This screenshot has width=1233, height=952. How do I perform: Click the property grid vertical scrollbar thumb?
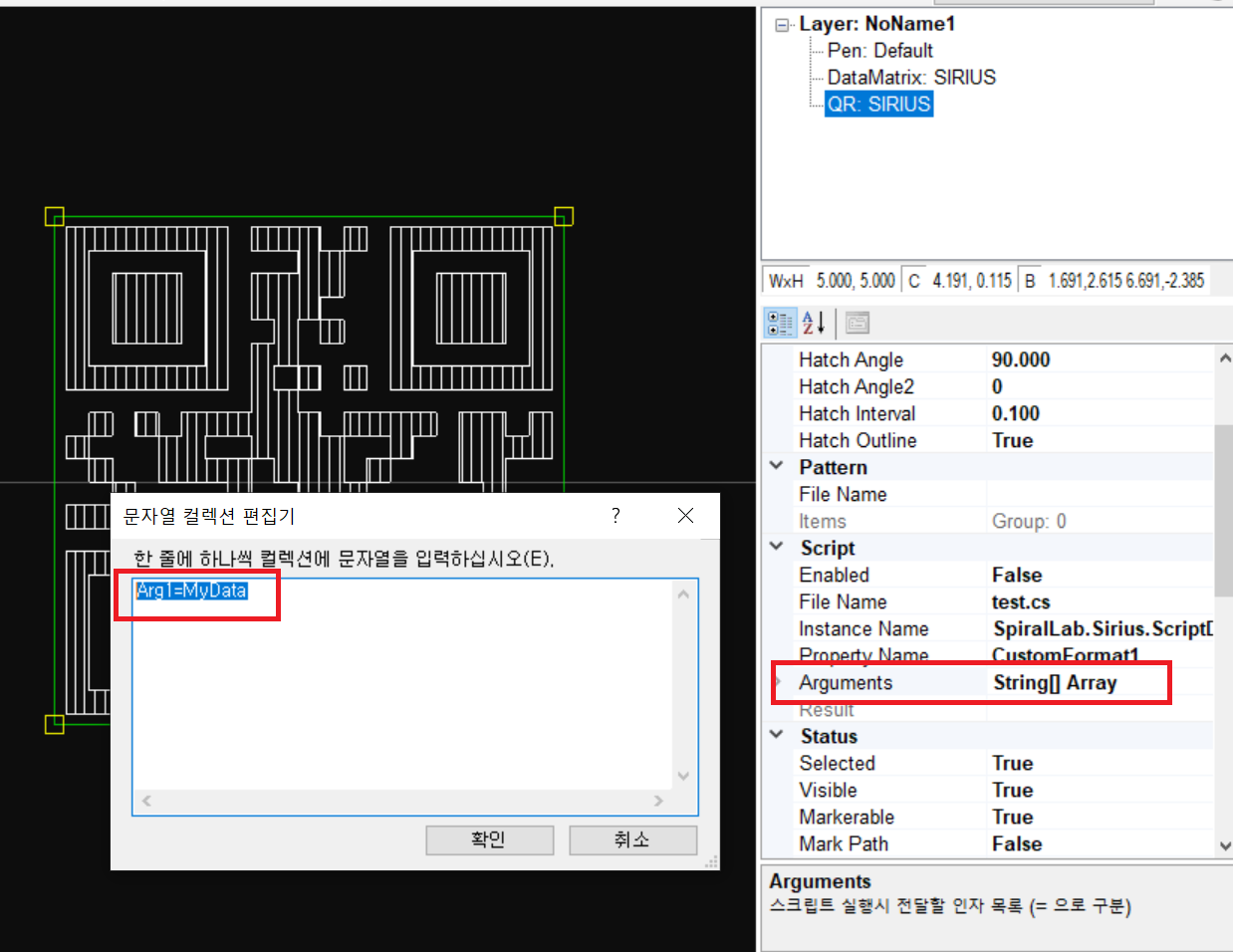[1224, 511]
